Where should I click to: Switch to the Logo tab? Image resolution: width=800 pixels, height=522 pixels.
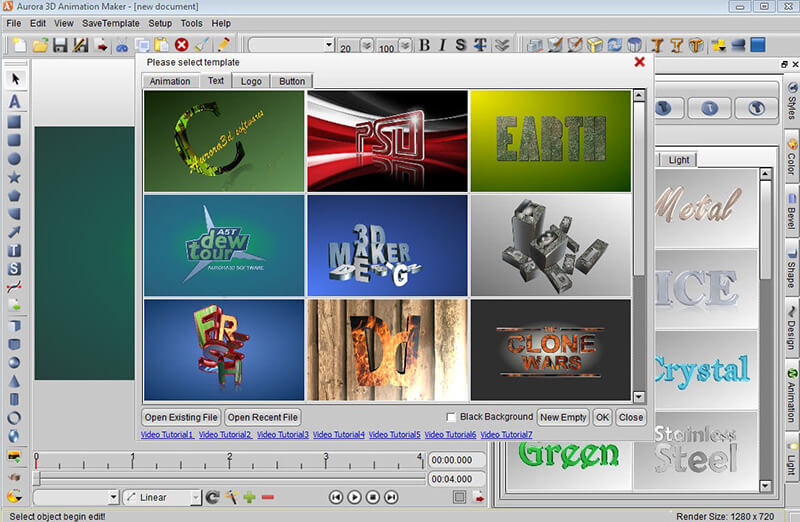(x=251, y=81)
